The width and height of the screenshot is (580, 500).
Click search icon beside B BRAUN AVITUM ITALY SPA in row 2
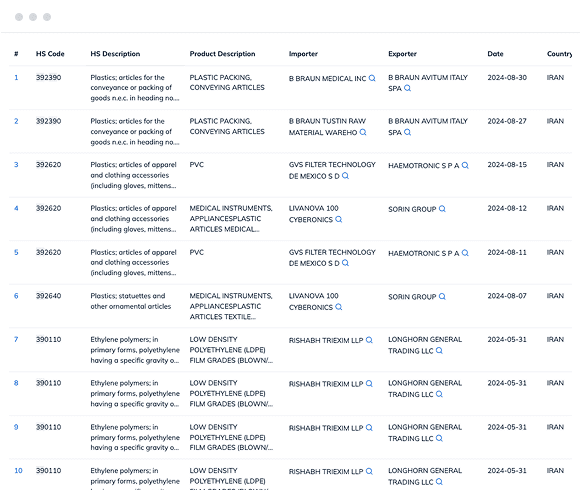tap(408, 132)
